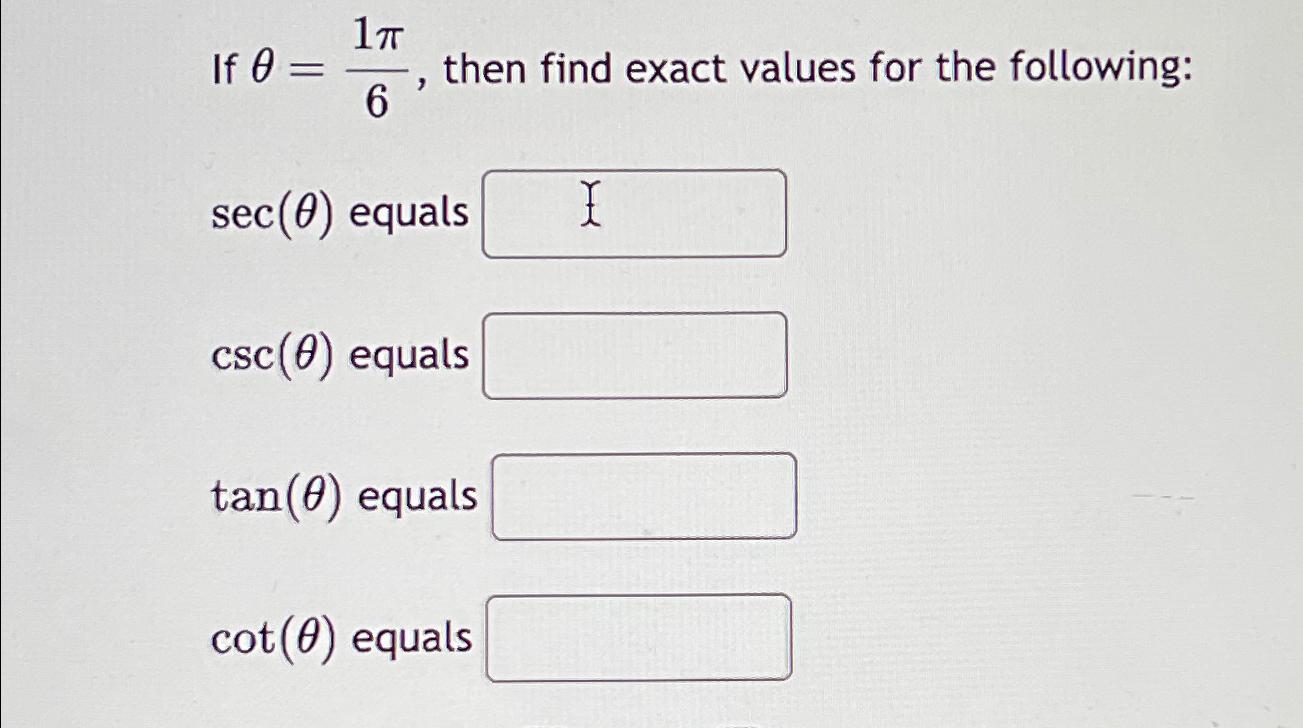Click the sec(θ) equals label
The height and width of the screenshot is (728, 1303).
(342, 211)
